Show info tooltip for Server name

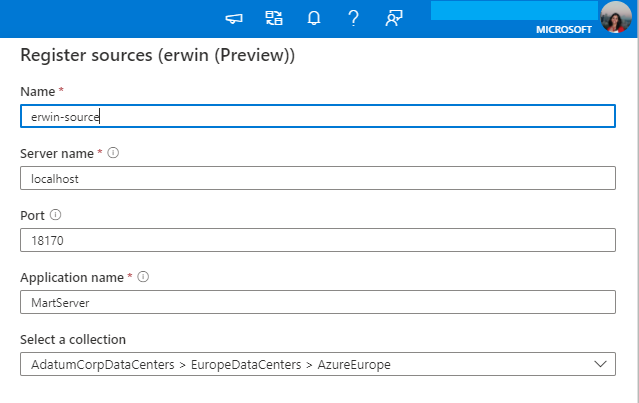point(113,153)
